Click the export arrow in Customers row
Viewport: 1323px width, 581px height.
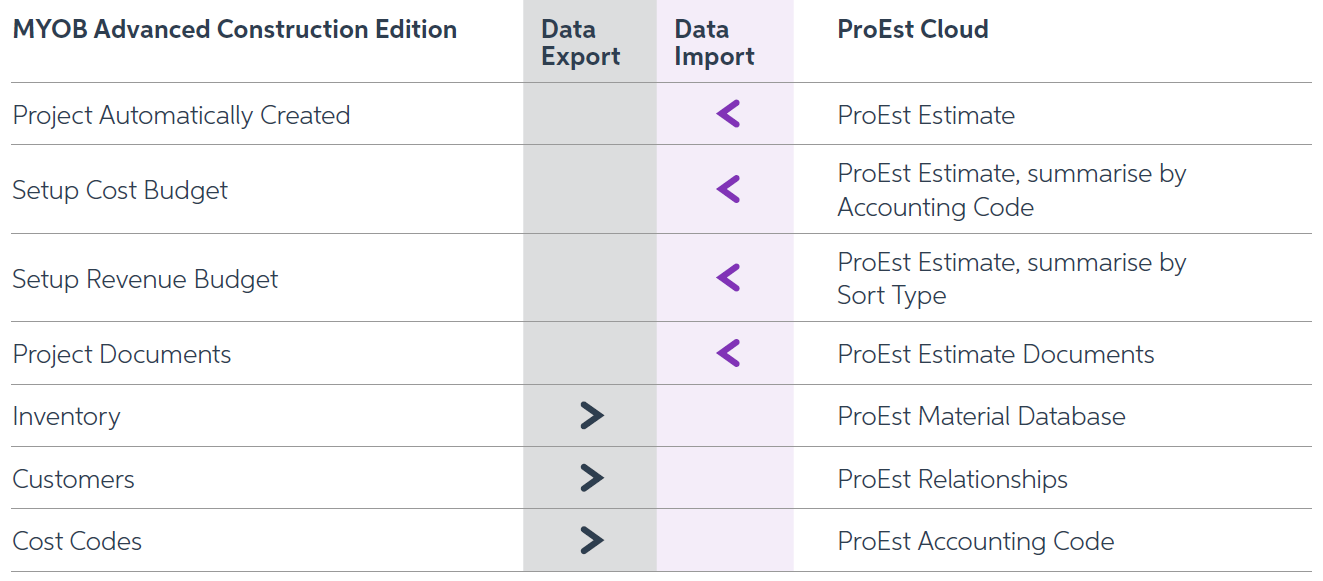tap(592, 478)
